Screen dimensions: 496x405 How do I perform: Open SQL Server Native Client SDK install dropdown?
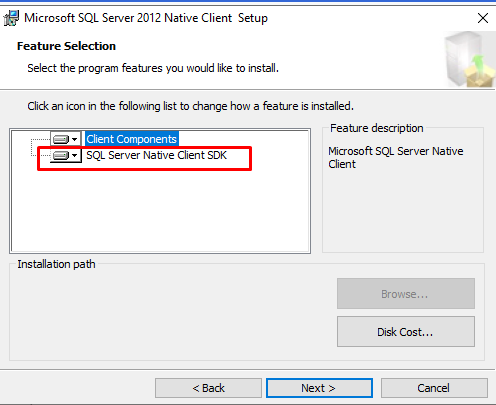[x=65, y=155]
